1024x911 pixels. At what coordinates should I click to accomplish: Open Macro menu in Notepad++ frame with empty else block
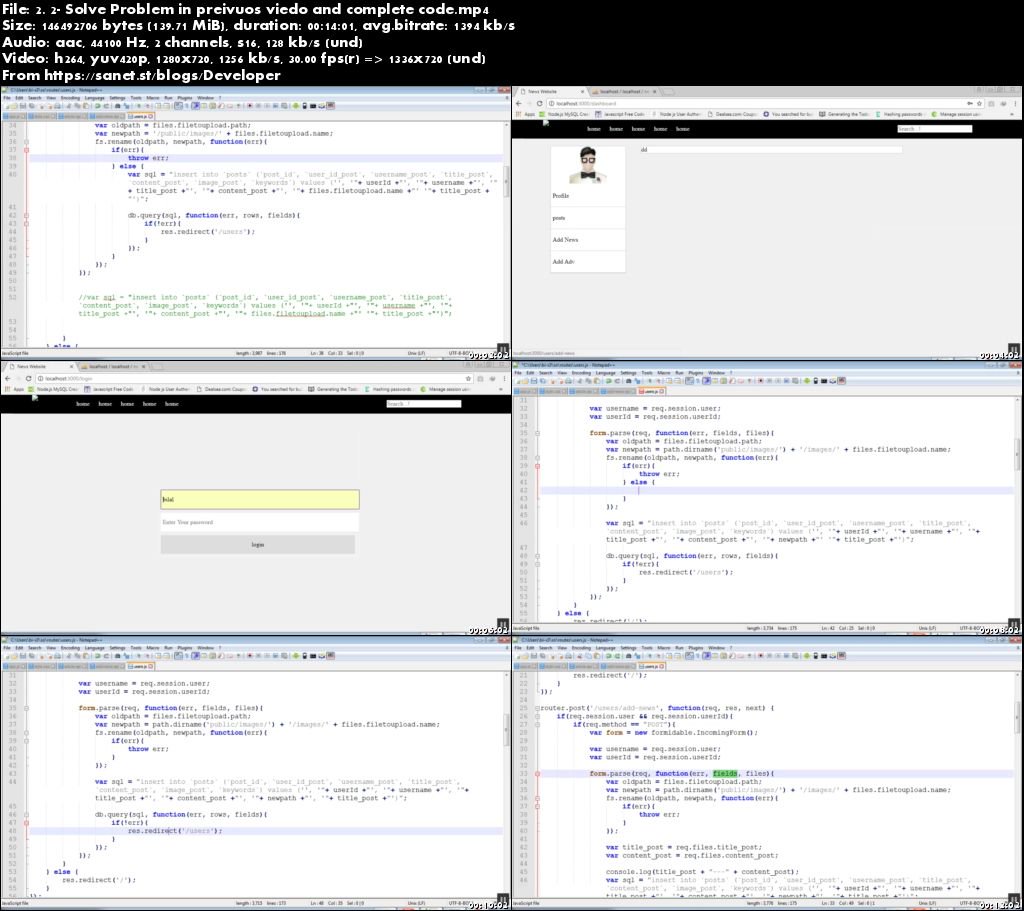tap(664, 373)
